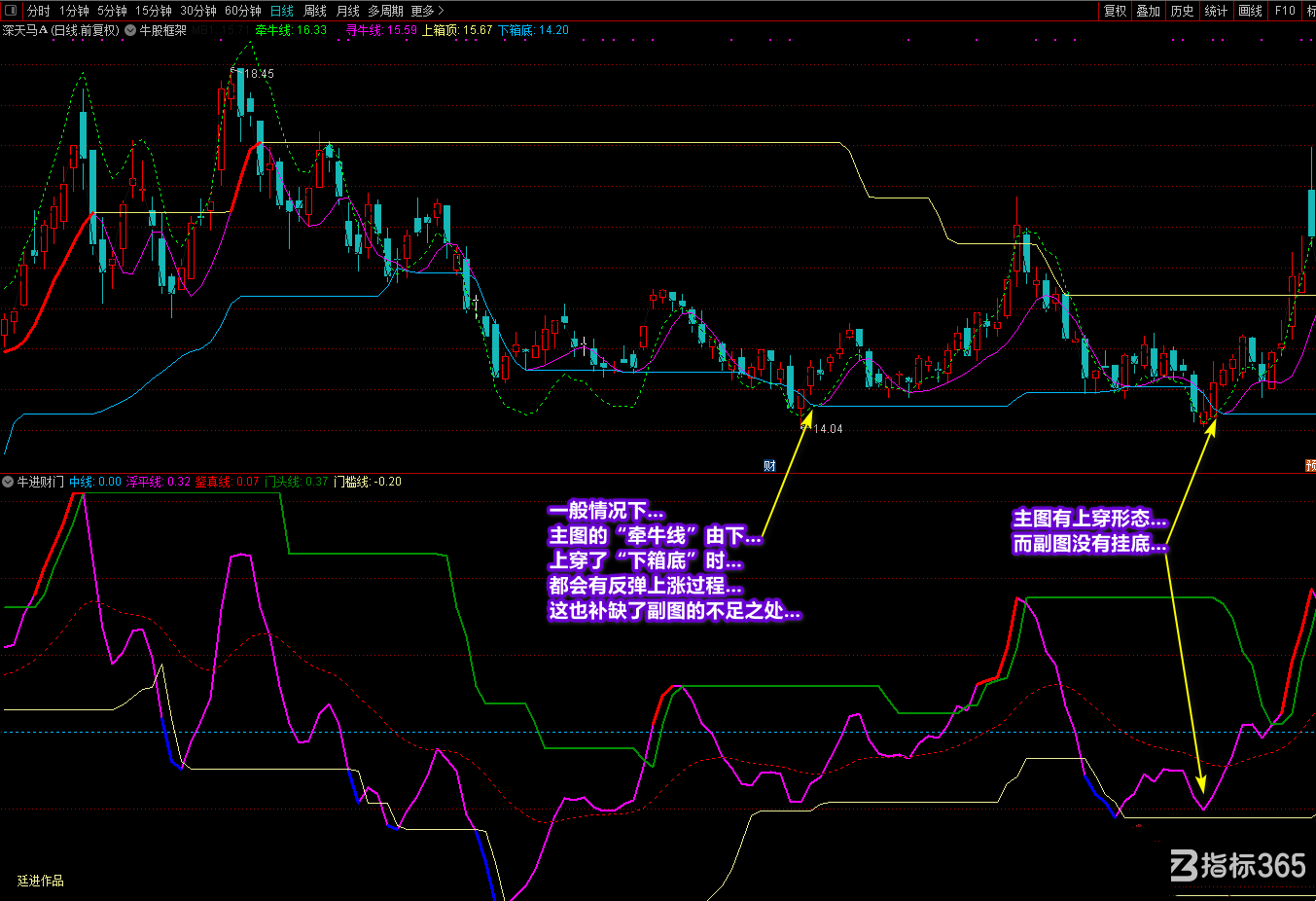Image resolution: width=1316 pixels, height=901 pixels.
Task: Click the 14.04 low price label
Action: [x=828, y=429]
